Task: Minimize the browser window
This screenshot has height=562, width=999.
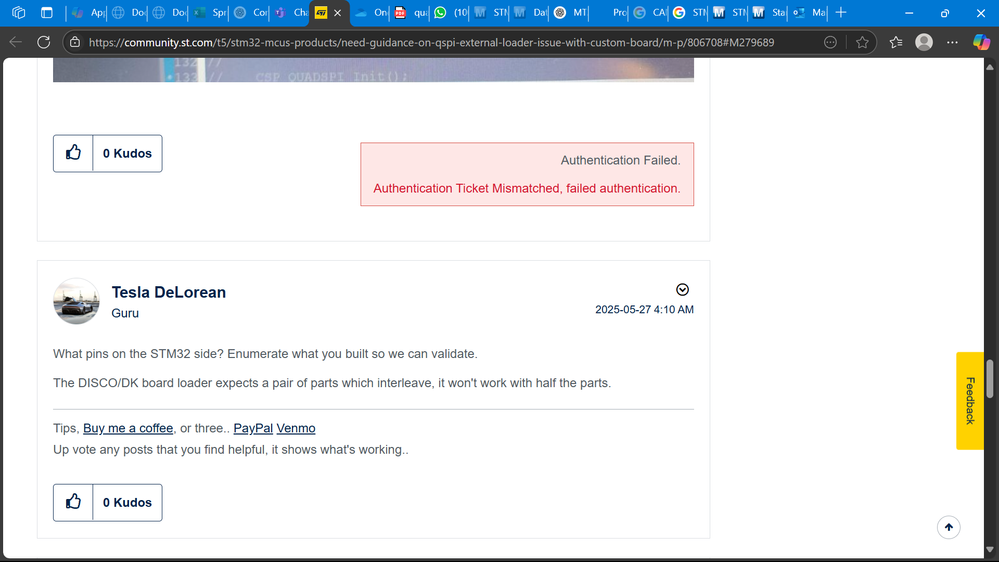Action: click(x=909, y=13)
